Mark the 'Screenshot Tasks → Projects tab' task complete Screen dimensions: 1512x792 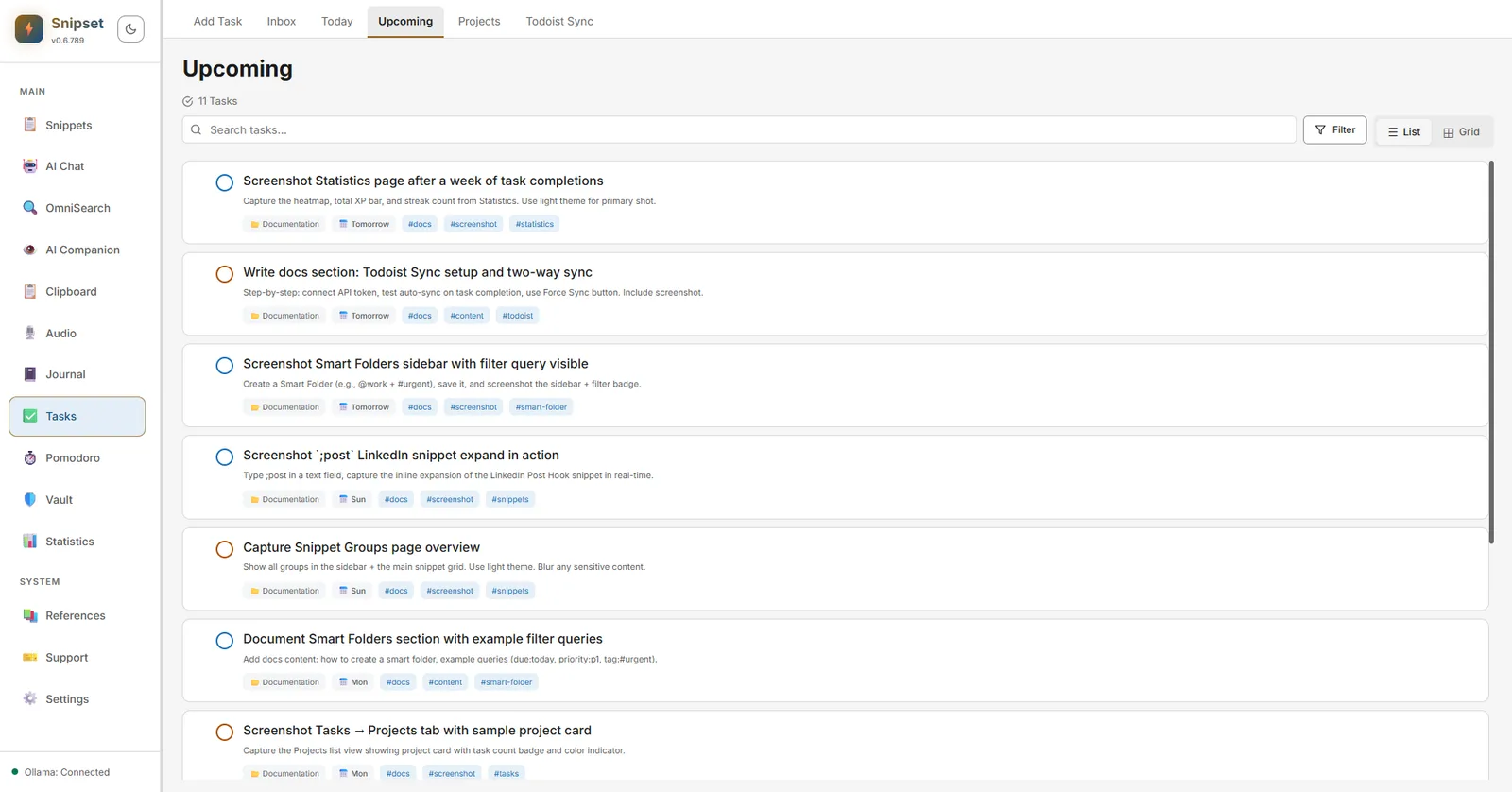coord(224,732)
